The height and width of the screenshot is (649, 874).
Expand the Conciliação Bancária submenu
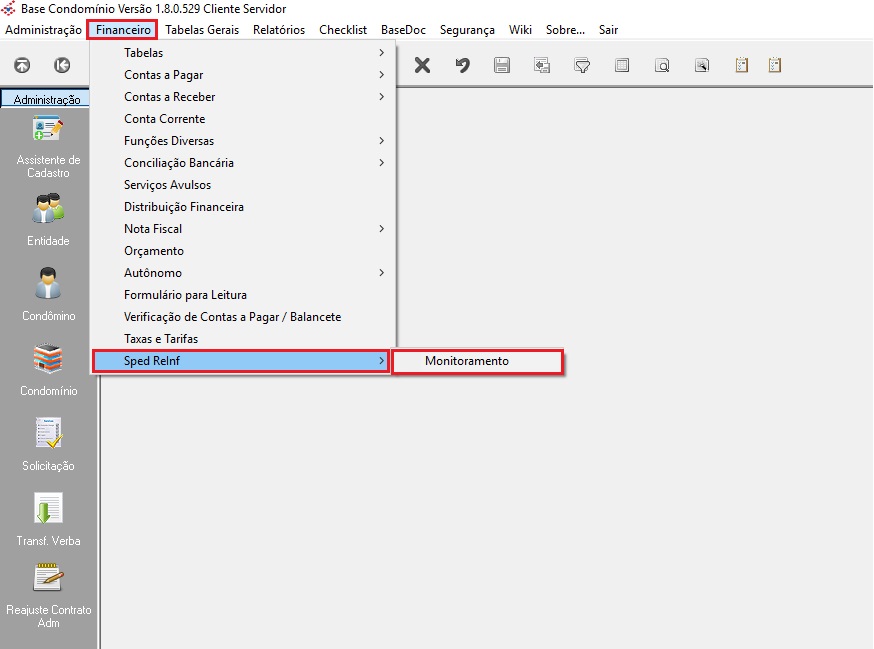coord(242,163)
